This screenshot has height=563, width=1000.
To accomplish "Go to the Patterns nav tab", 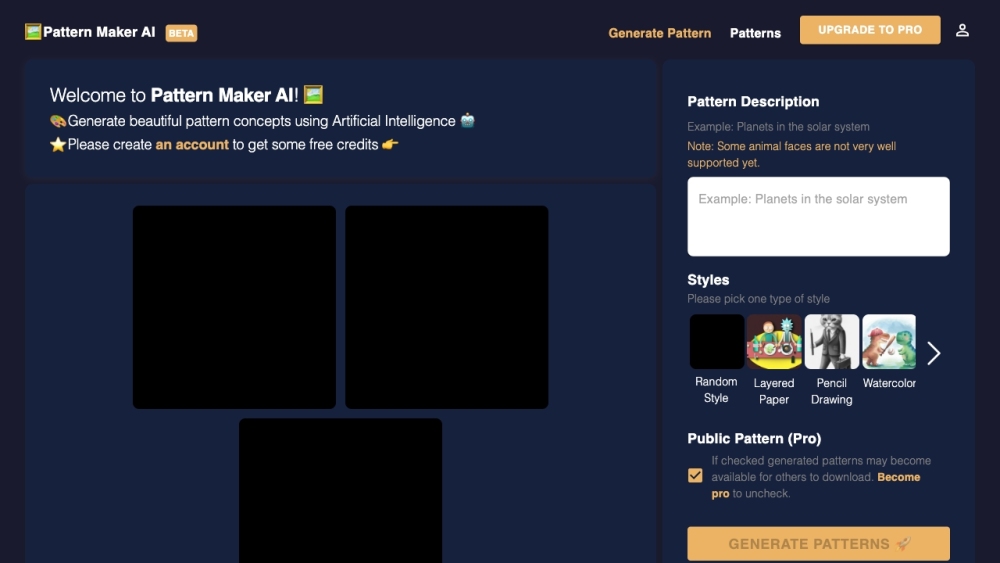I will click(x=755, y=33).
